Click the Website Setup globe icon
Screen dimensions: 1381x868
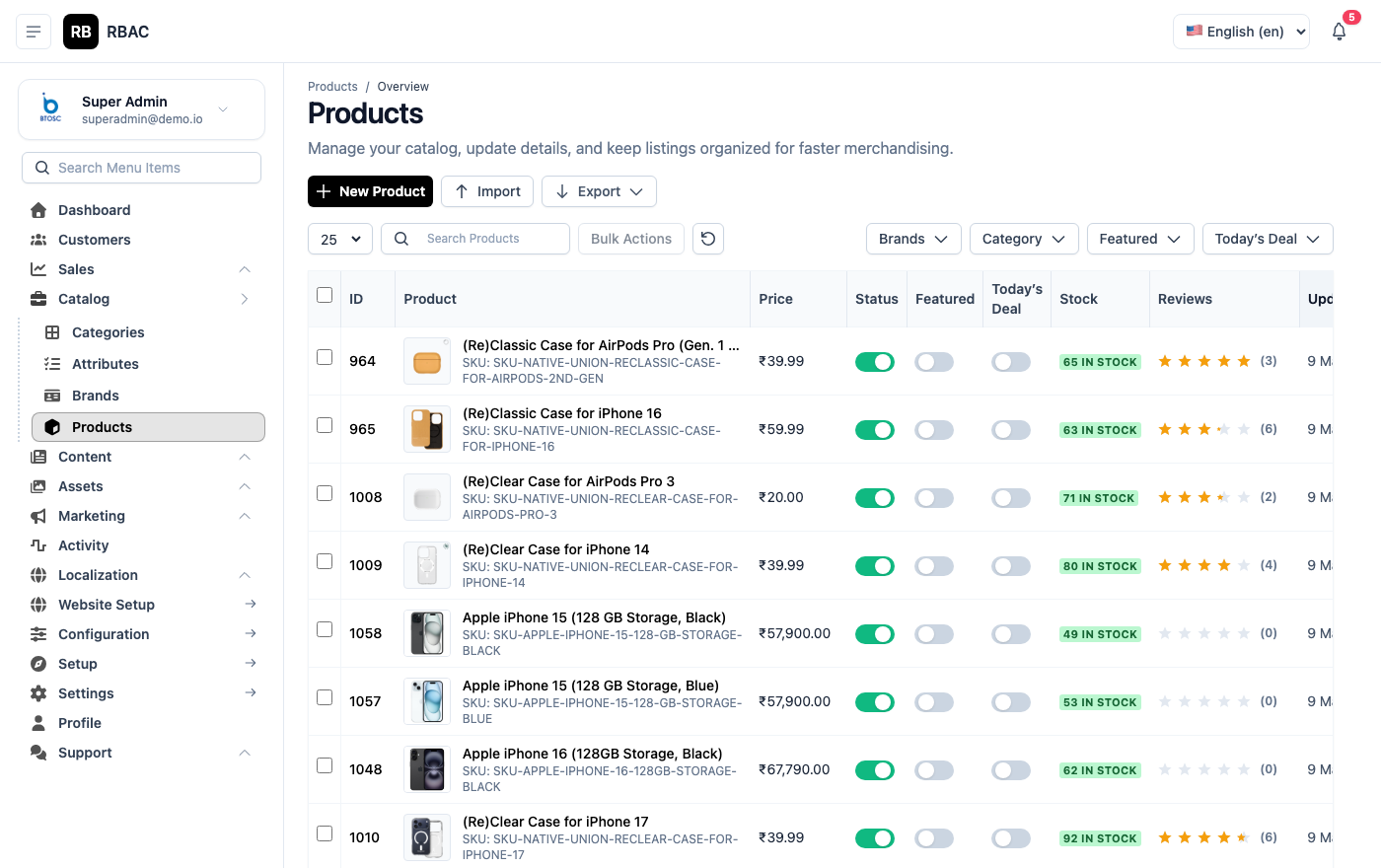click(38, 605)
